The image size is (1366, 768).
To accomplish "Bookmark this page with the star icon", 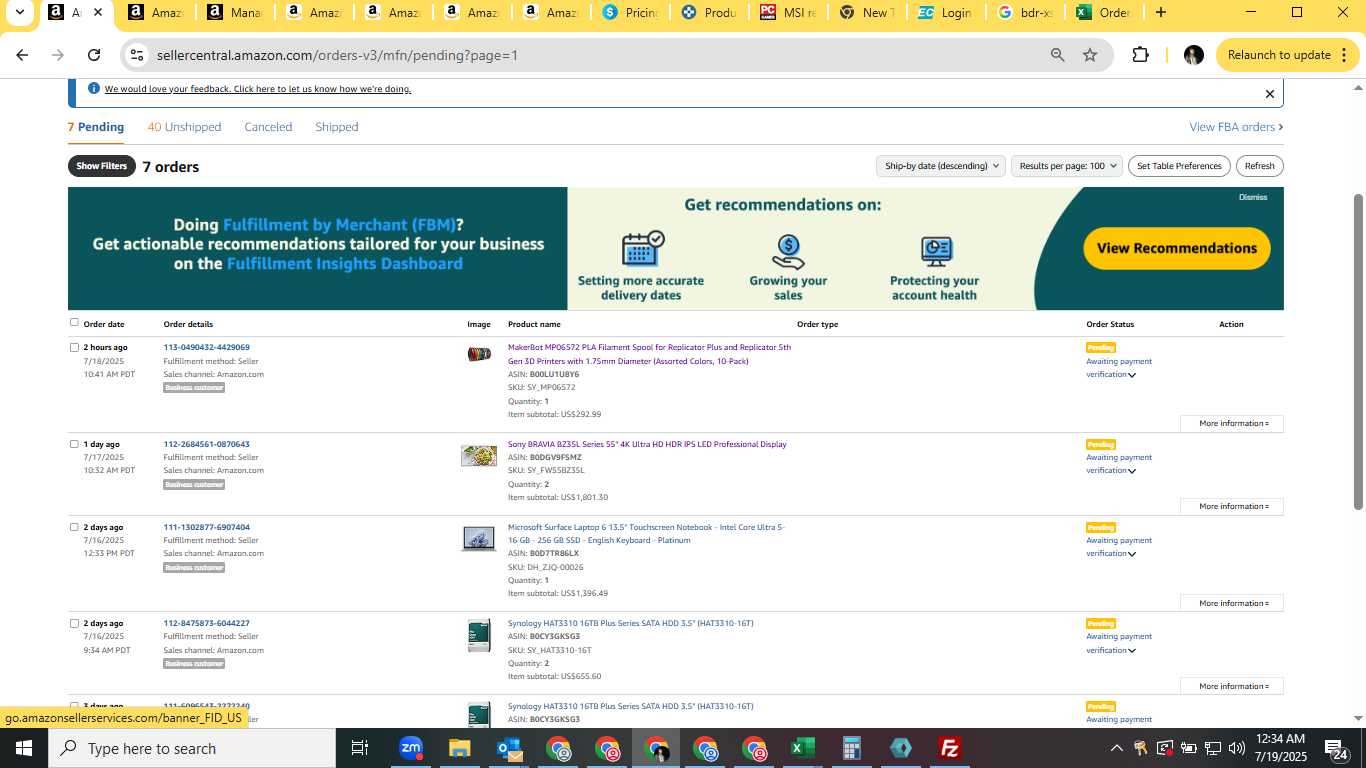I will tap(1090, 55).
